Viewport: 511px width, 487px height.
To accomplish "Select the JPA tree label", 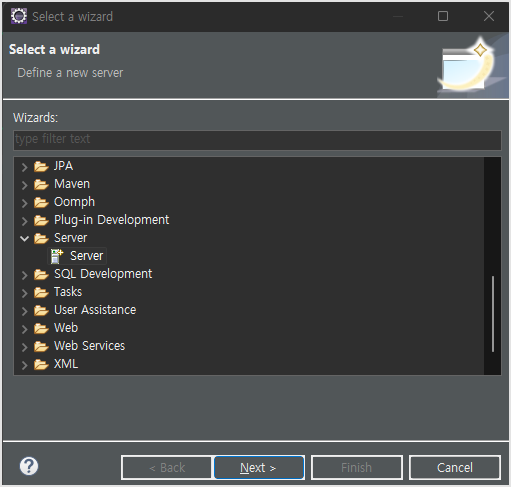I will point(63,166).
